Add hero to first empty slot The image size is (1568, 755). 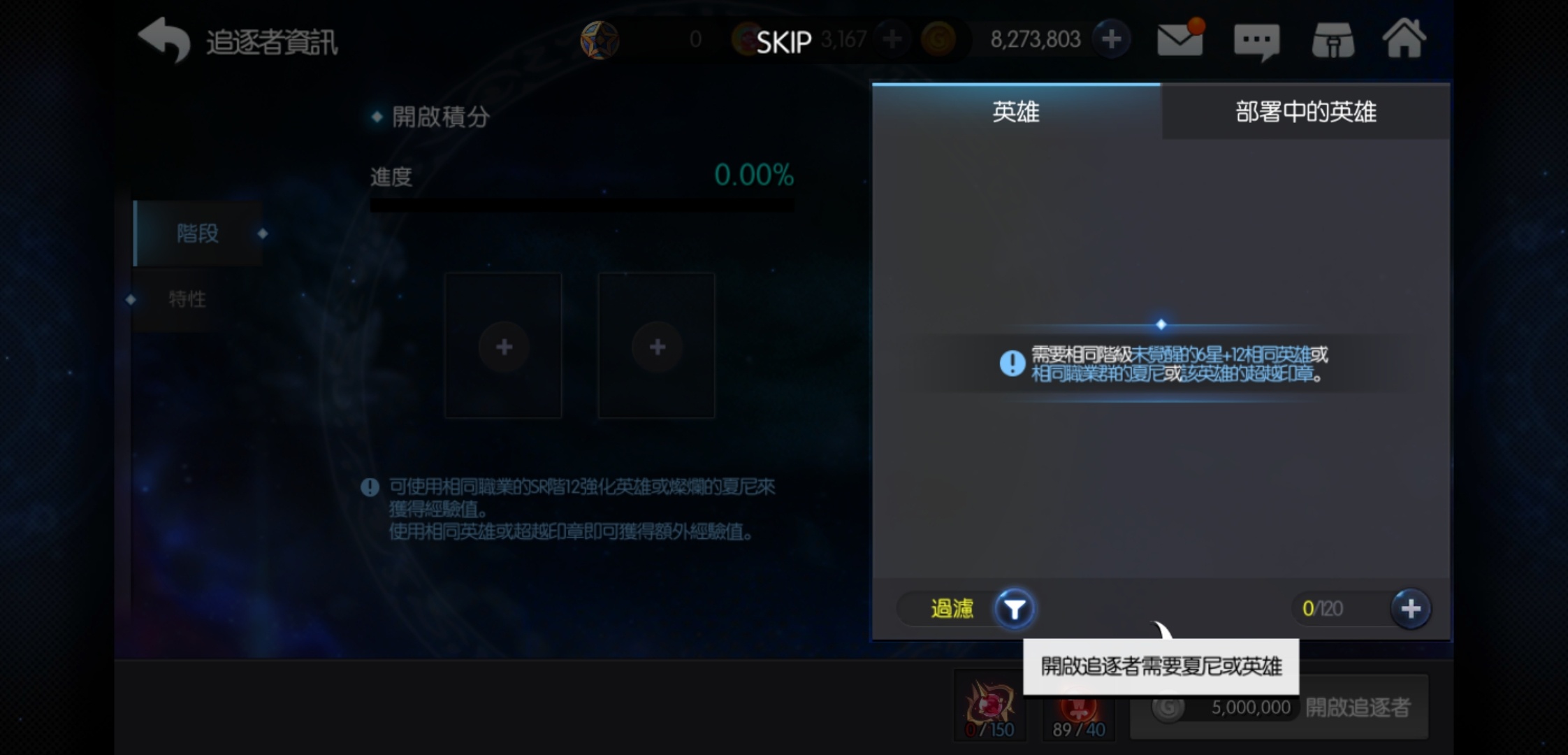click(503, 346)
